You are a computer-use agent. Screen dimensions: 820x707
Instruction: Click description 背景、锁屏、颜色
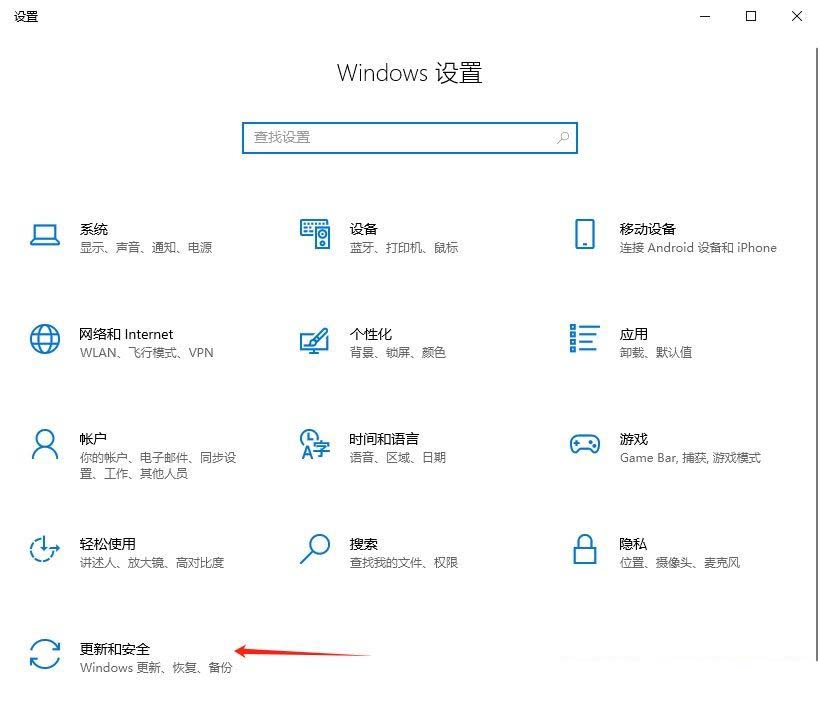(x=397, y=352)
